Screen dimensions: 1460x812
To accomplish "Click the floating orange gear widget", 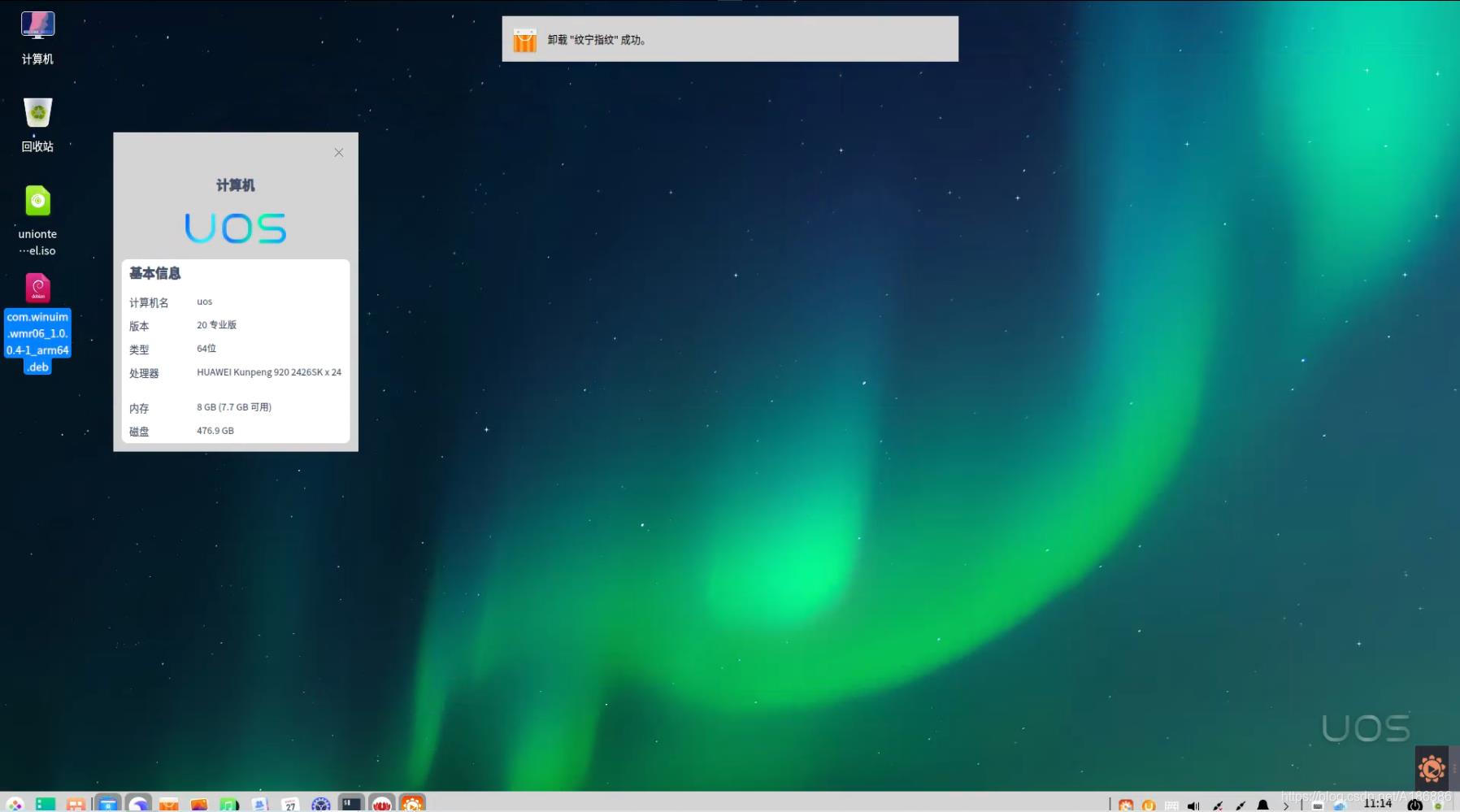I will (x=1432, y=768).
